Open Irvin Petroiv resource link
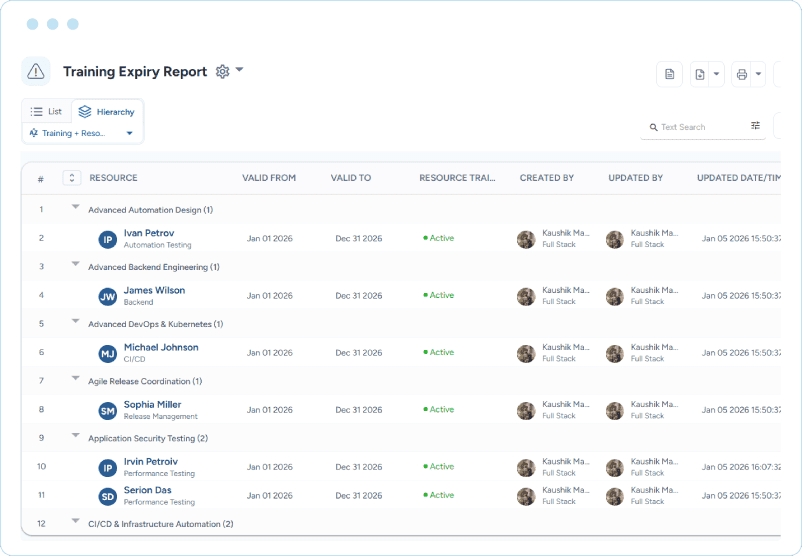Viewport: 802px width, 556px height. pos(151,462)
